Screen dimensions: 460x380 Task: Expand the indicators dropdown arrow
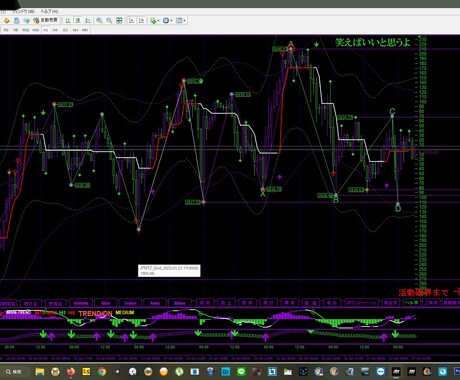click(x=158, y=21)
